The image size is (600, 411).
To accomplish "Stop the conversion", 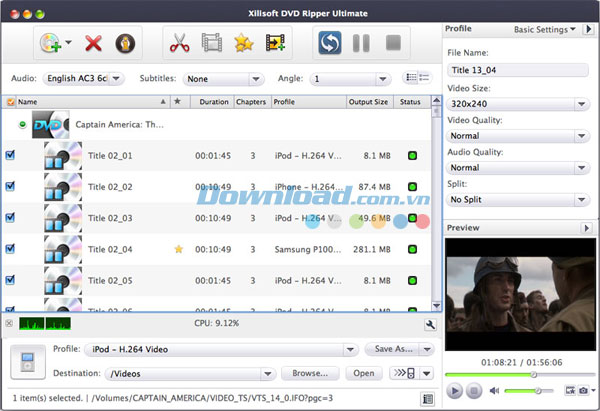I will pos(393,42).
